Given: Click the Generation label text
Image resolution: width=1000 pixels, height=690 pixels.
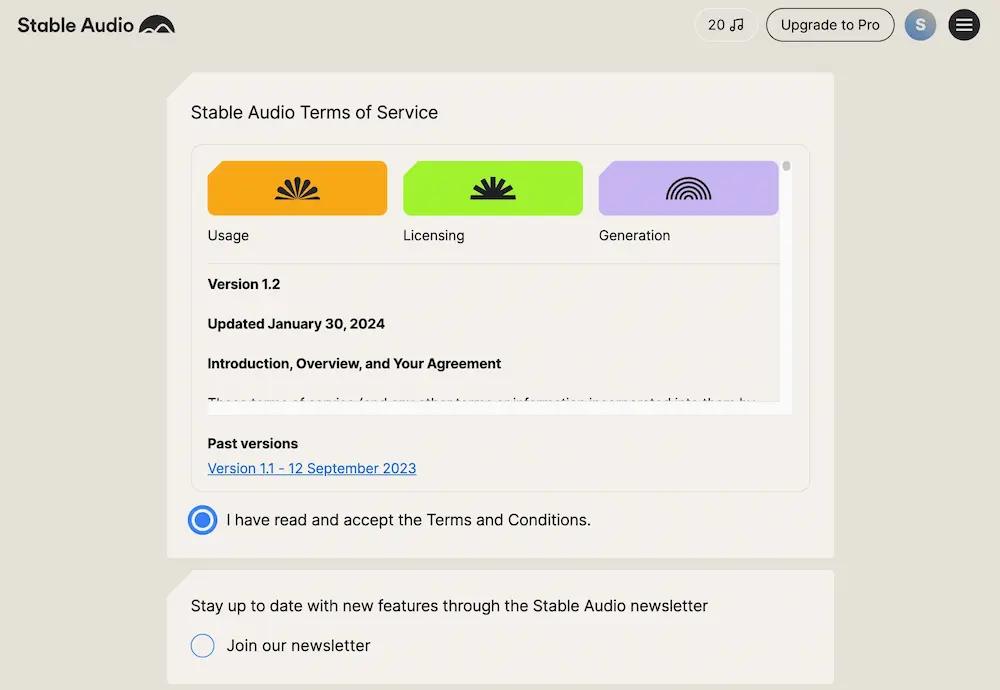Looking at the screenshot, I should click(x=635, y=235).
